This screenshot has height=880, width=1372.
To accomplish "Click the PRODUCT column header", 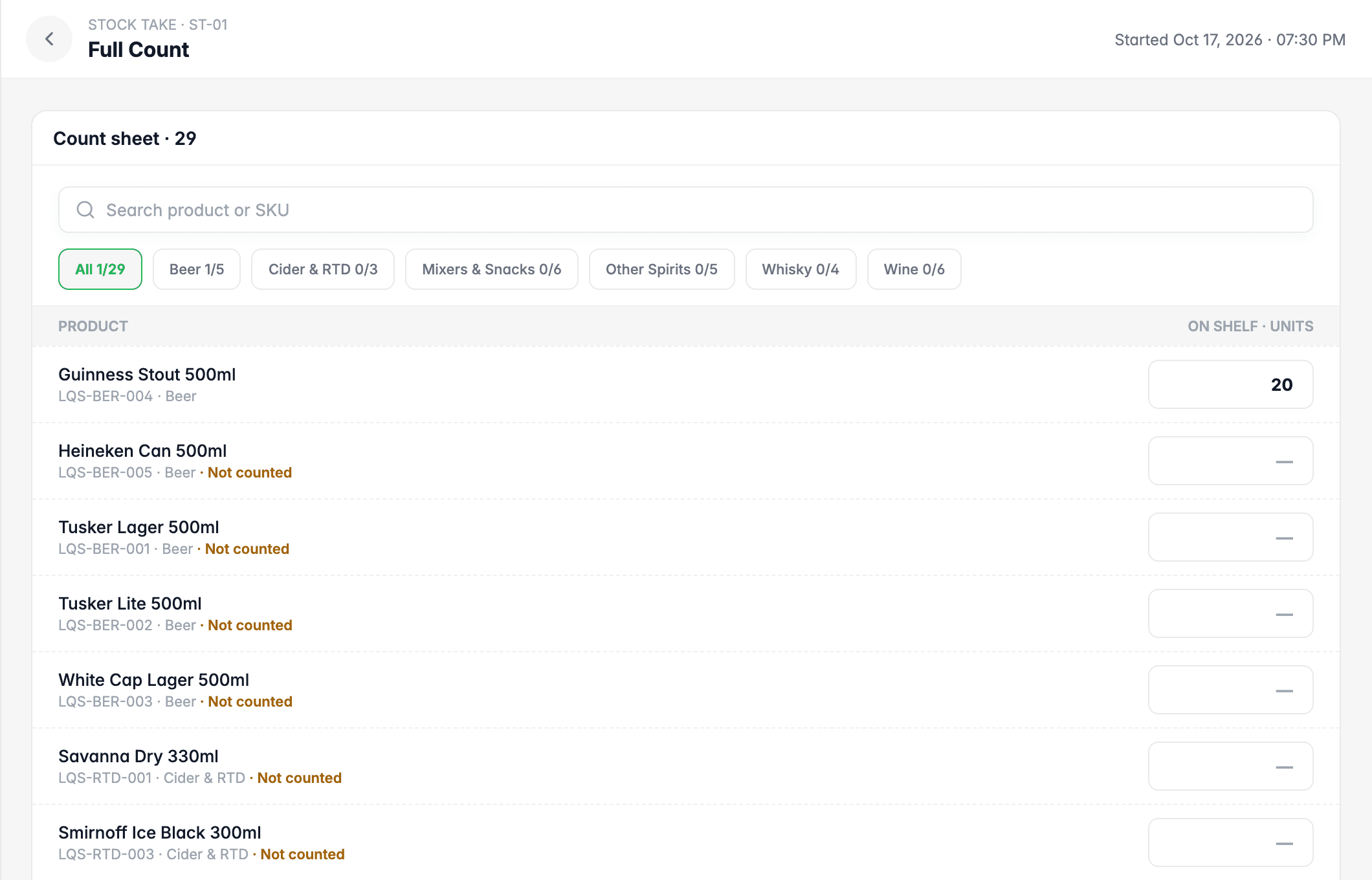I will point(93,326).
